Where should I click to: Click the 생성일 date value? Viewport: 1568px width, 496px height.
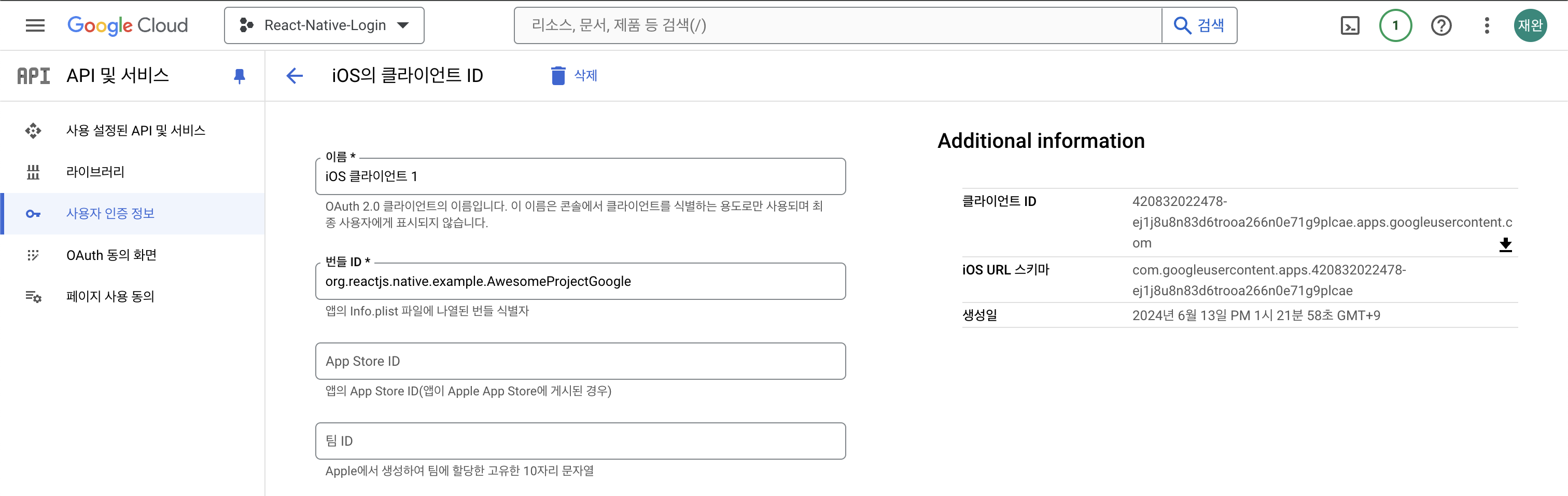pos(1256,315)
